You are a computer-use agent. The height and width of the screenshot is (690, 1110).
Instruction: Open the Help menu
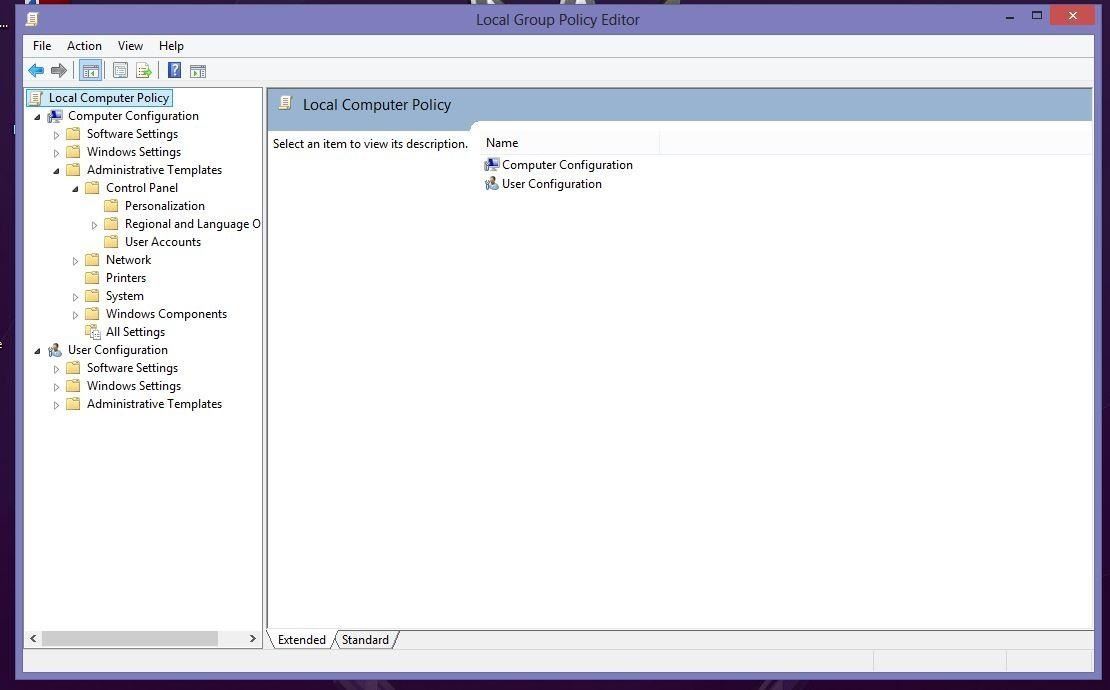pyautogui.click(x=171, y=46)
